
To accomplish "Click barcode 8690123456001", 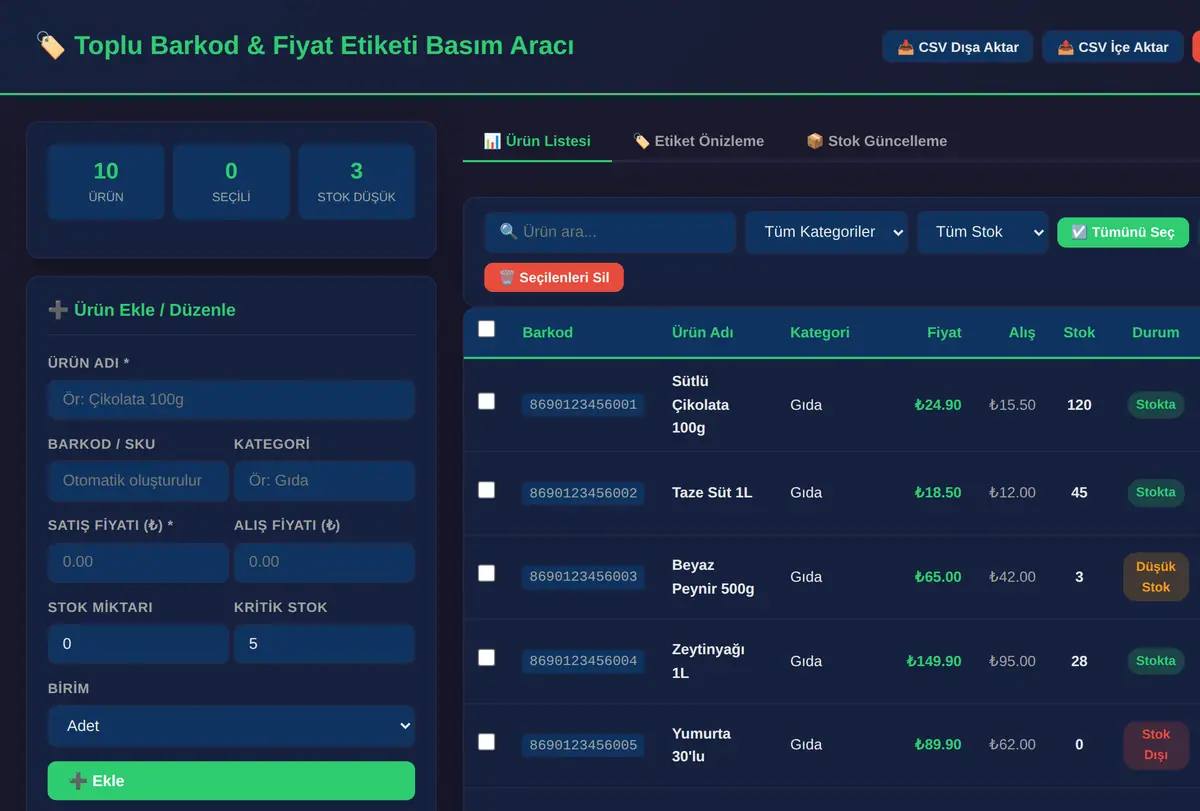I will (583, 405).
